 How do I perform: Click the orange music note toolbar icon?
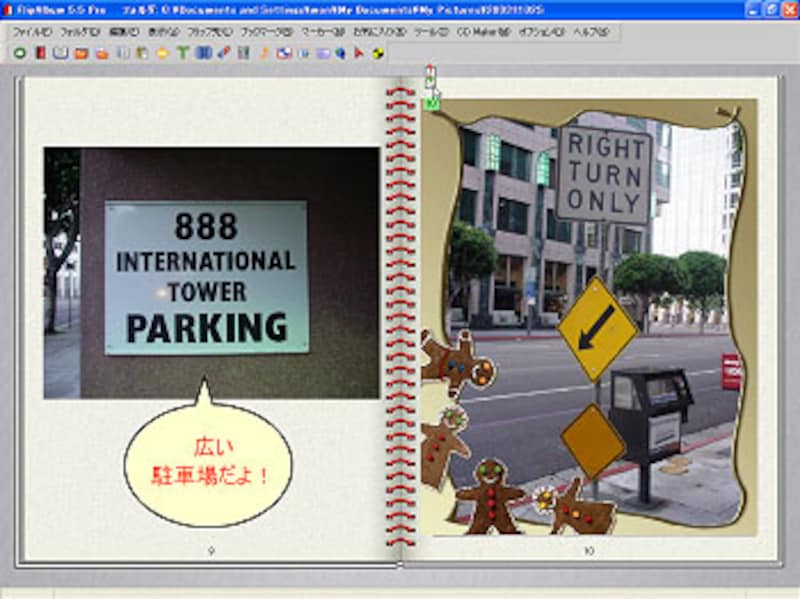pos(265,53)
